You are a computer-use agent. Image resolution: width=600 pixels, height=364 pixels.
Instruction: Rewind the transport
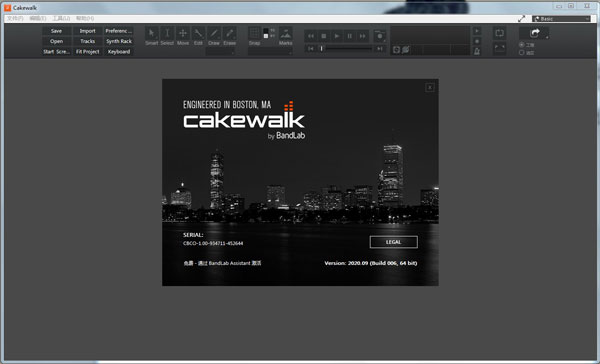click(x=311, y=36)
